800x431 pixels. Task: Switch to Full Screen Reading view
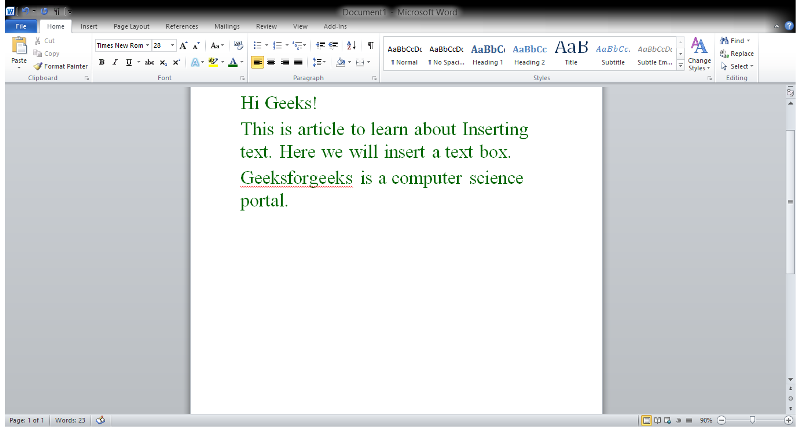[658, 420]
